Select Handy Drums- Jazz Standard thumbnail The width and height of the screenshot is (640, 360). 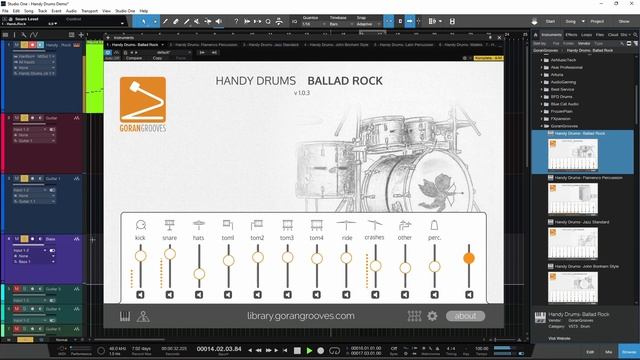click(x=573, y=243)
